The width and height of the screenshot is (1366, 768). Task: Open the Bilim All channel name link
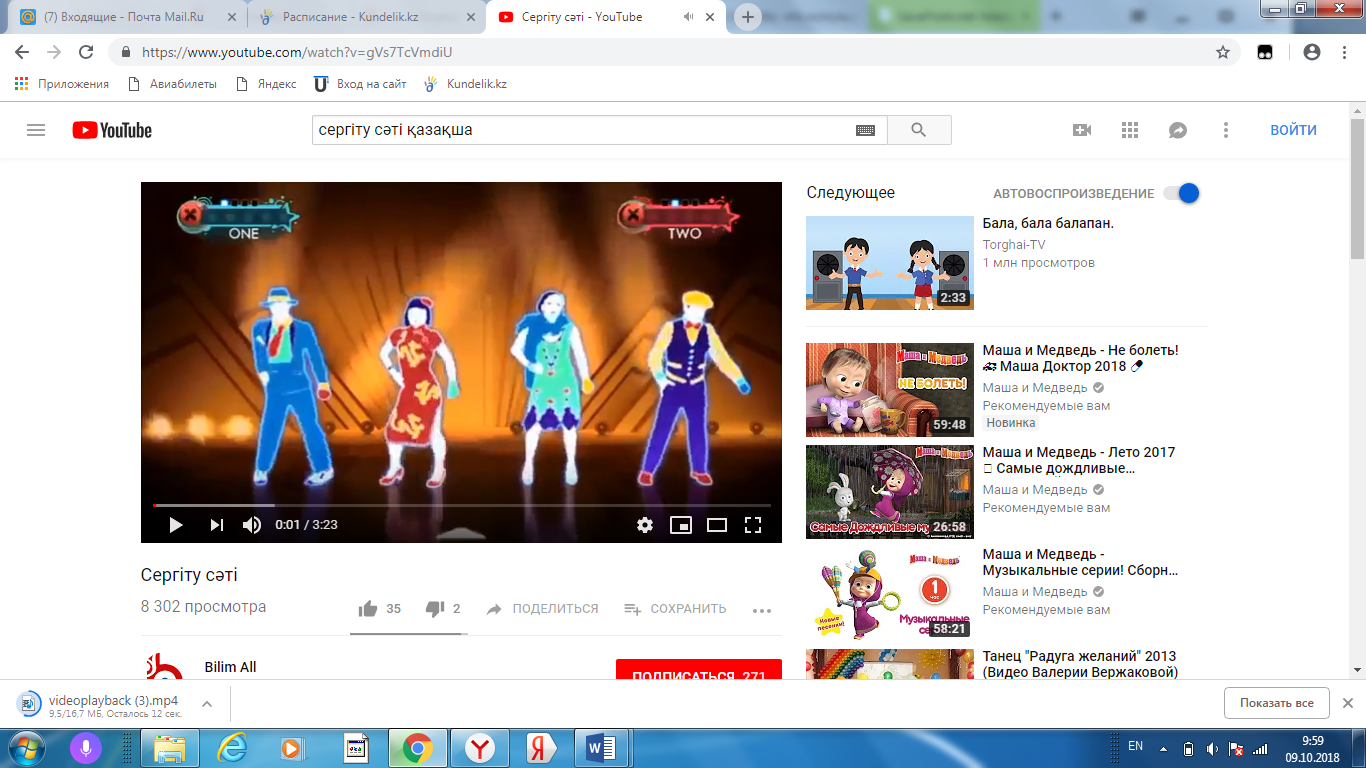coord(230,667)
